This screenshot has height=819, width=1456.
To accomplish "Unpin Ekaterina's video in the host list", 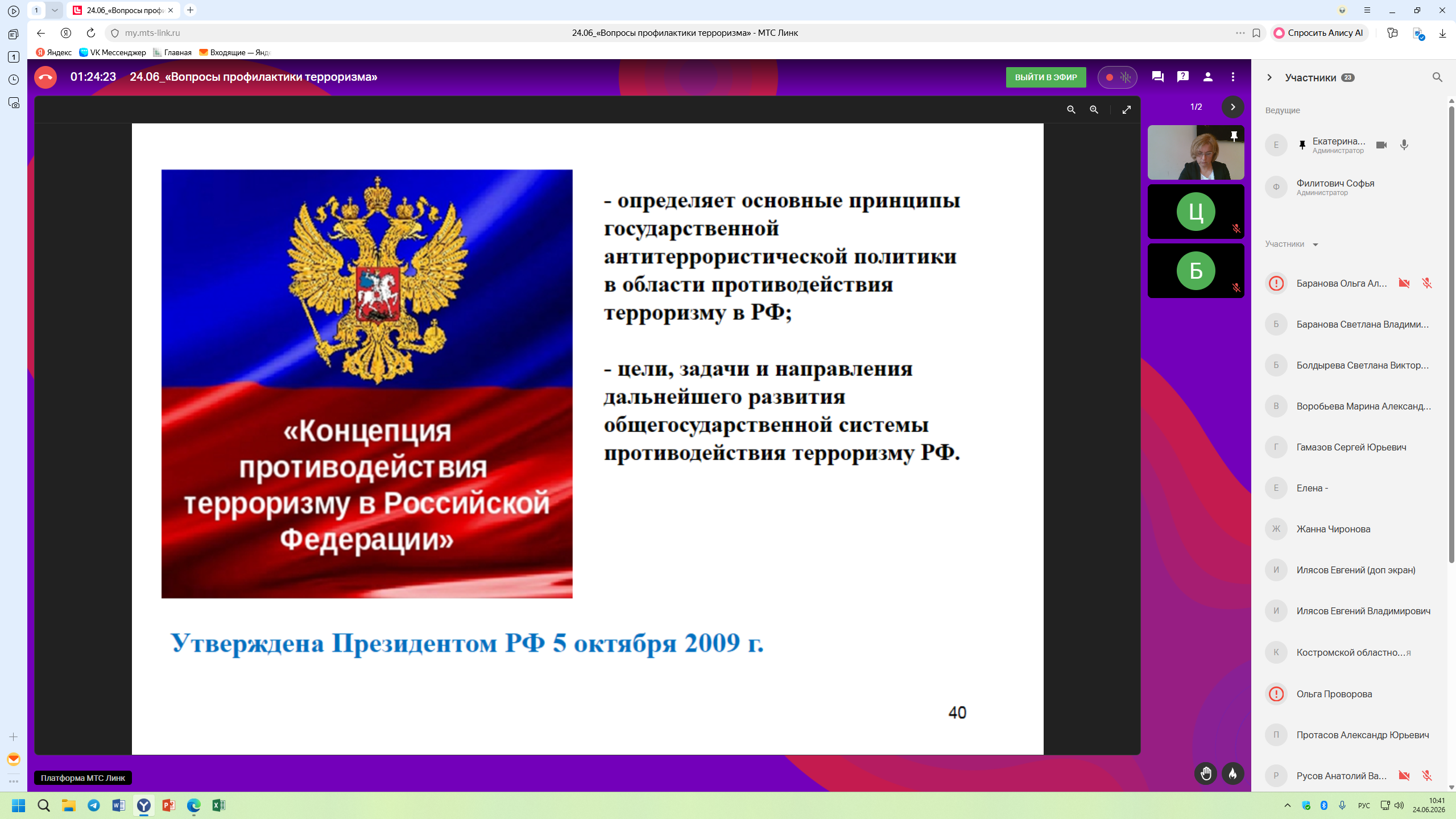I will coord(1302,145).
